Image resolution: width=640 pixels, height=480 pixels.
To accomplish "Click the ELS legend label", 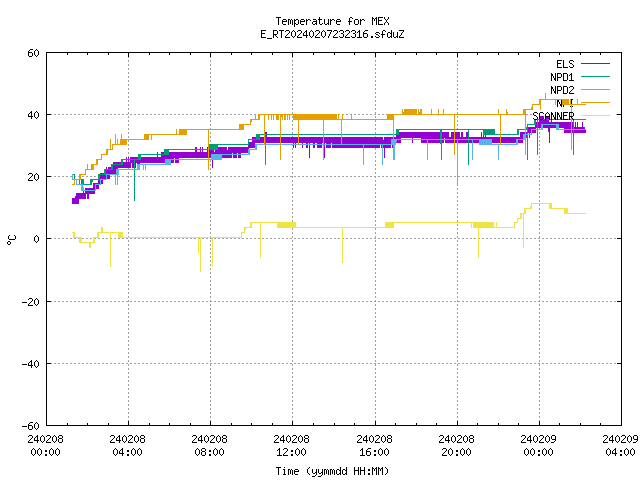I will [x=565, y=64].
